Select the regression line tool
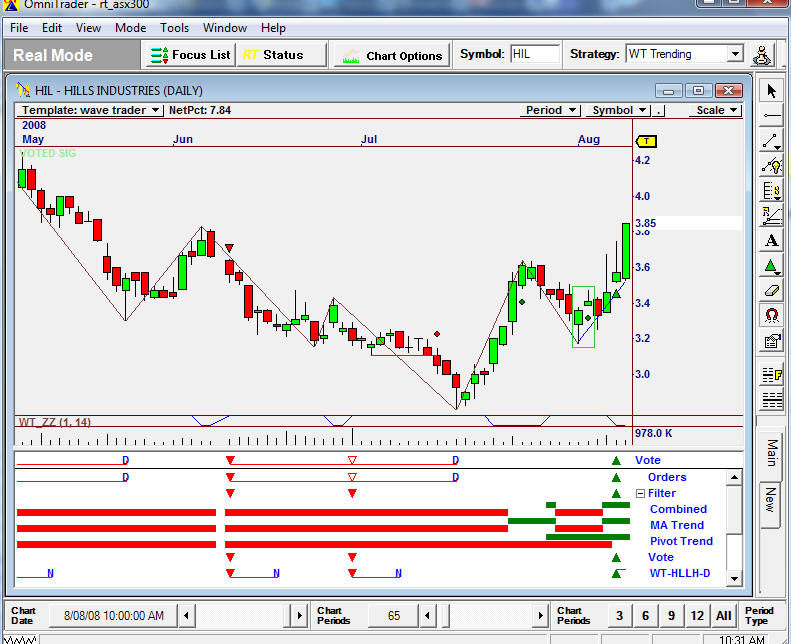This screenshot has width=791, height=644. pos(771,215)
